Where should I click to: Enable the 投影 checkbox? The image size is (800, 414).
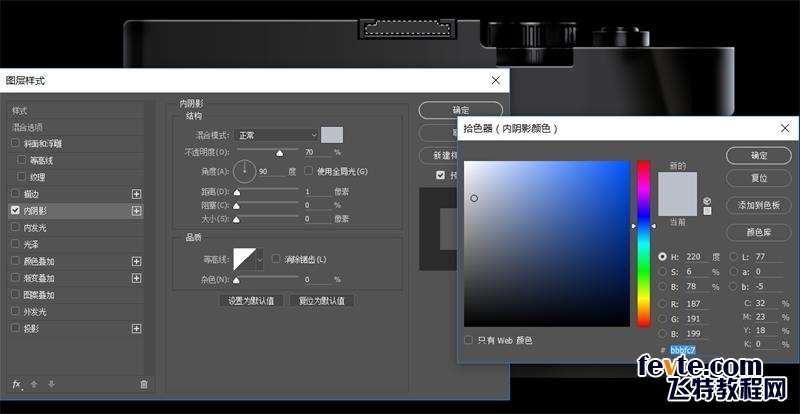point(15,329)
